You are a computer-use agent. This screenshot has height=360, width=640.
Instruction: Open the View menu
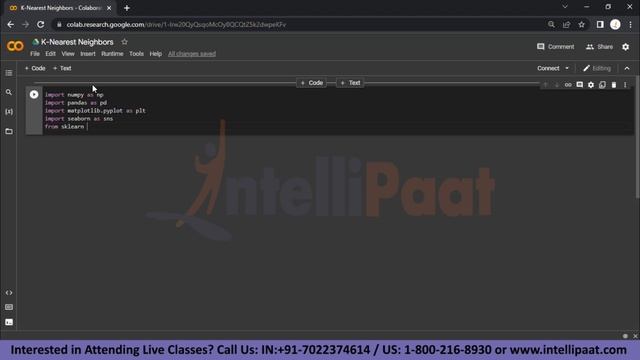68,54
